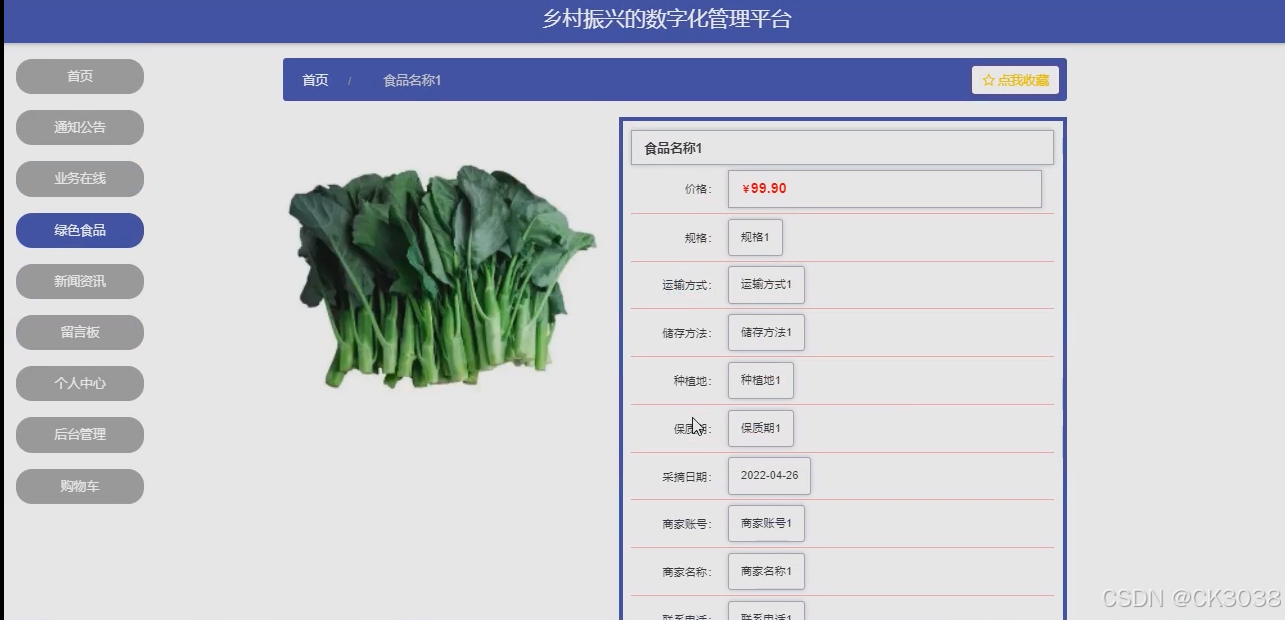
Task: Select the 种植地1 planting location tag
Action: 761,380
